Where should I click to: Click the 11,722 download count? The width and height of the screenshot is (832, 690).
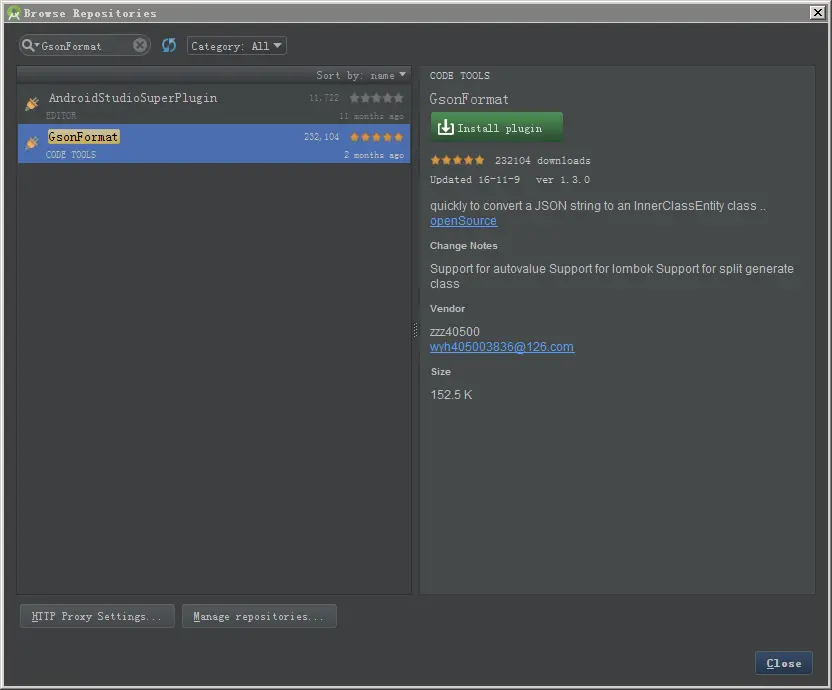click(x=324, y=98)
